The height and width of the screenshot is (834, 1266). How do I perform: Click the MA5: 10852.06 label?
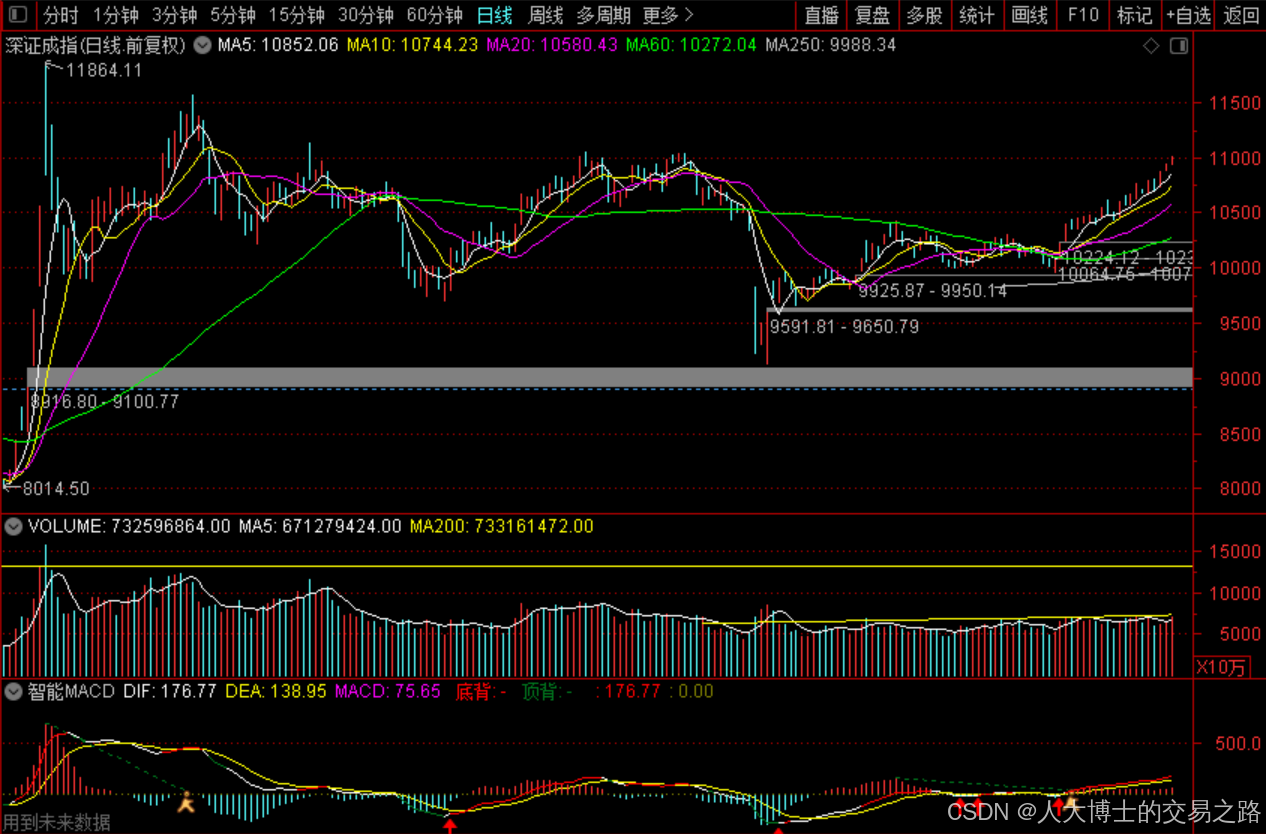point(278,45)
